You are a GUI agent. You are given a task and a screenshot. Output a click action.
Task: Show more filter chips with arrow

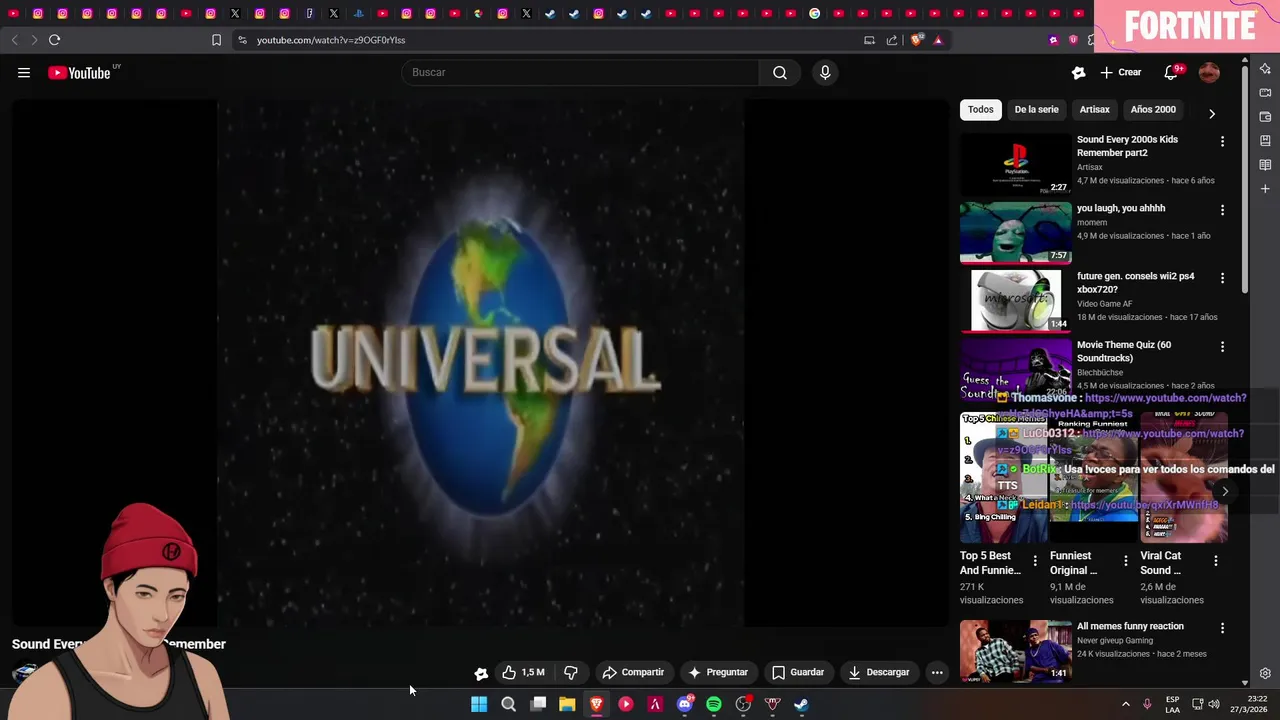point(1212,113)
